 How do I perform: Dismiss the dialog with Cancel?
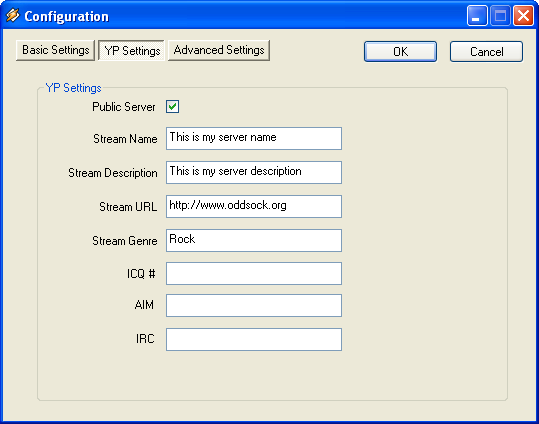486,52
